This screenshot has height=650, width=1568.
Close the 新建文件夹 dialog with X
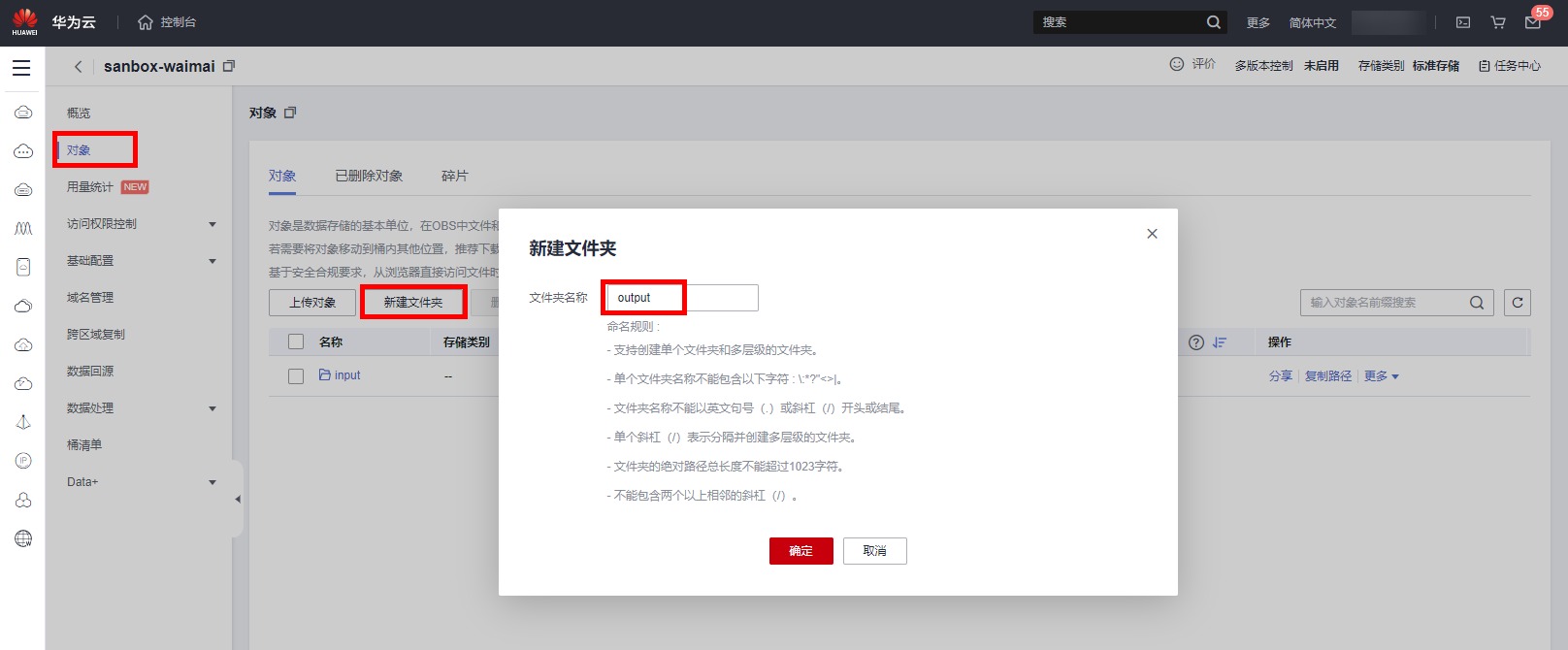pyautogui.click(x=1152, y=234)
